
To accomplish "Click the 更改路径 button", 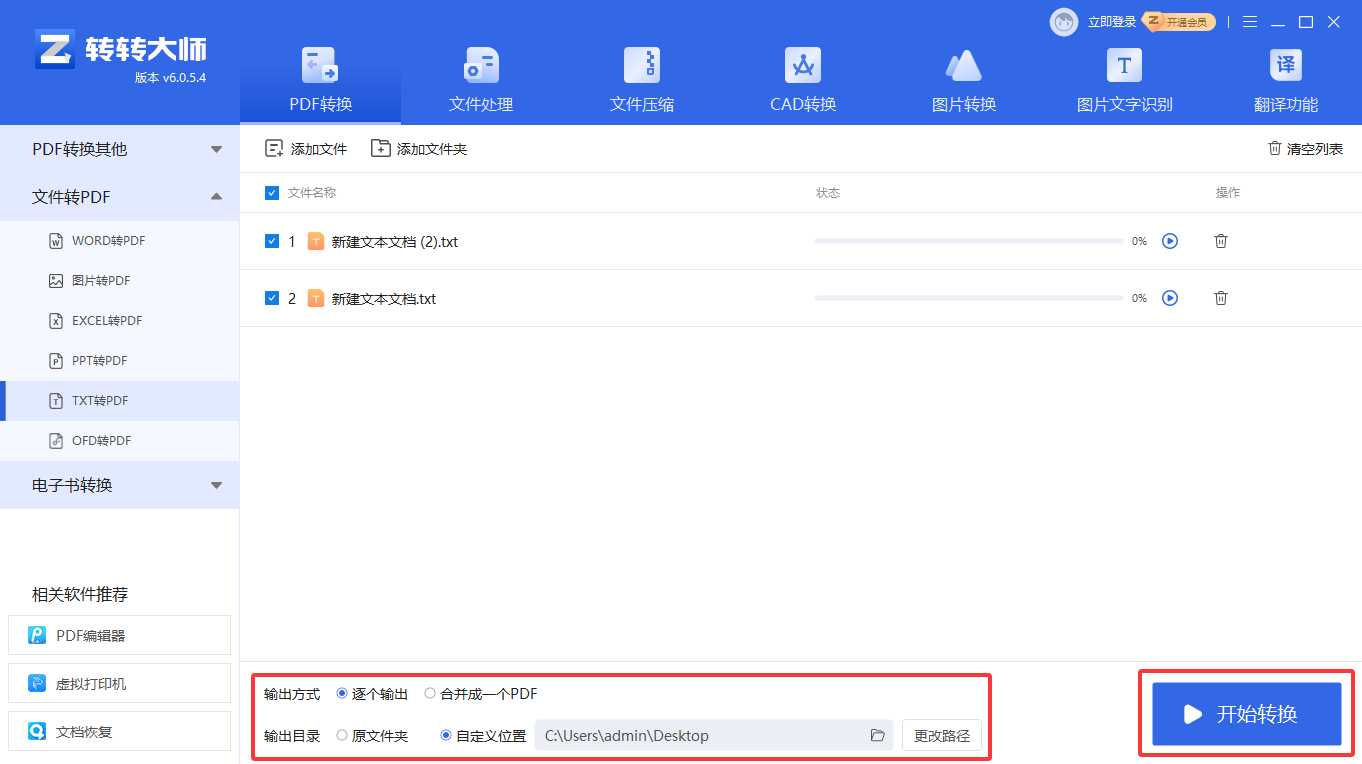I will tap(942, 735).
